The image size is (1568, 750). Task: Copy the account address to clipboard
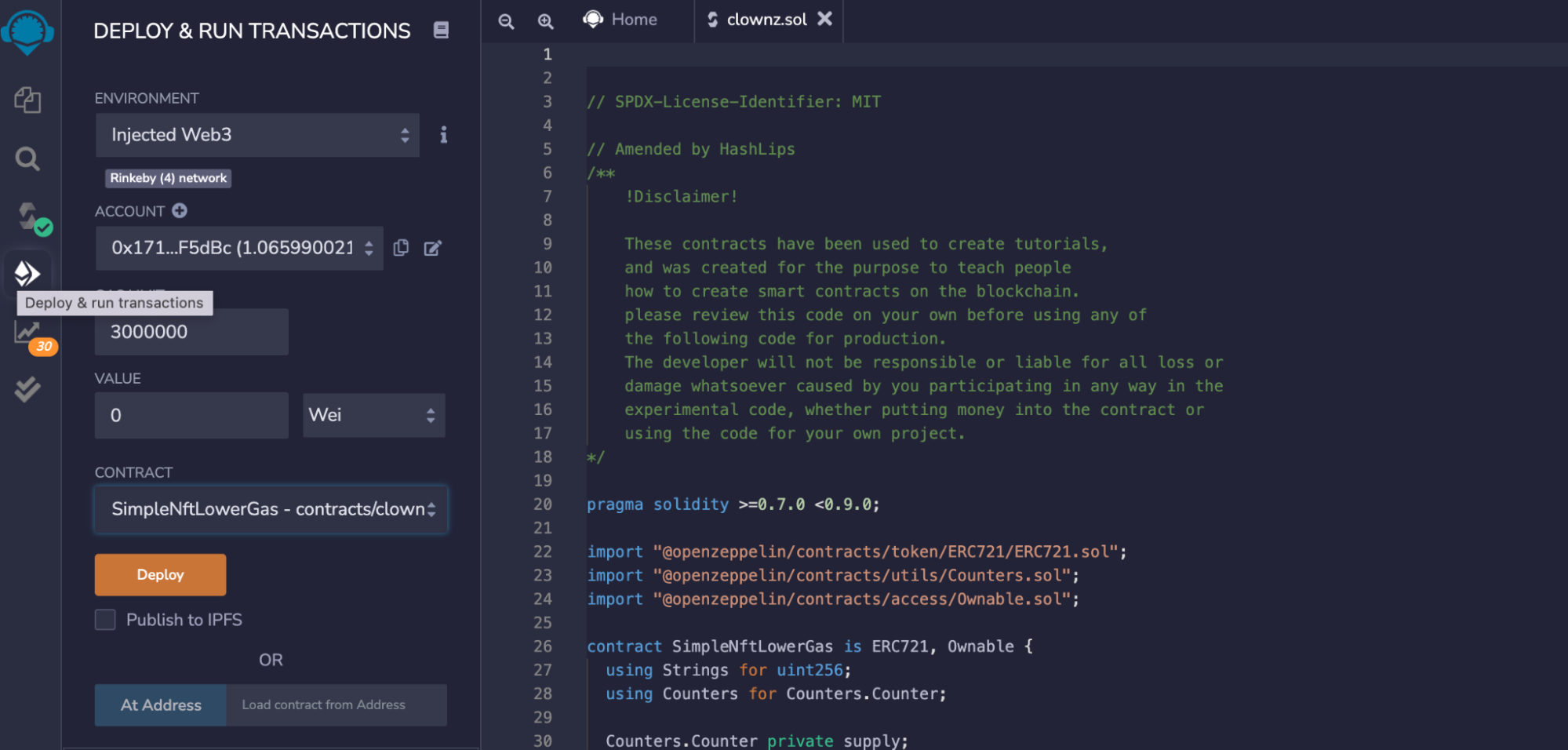pos(401,248)
